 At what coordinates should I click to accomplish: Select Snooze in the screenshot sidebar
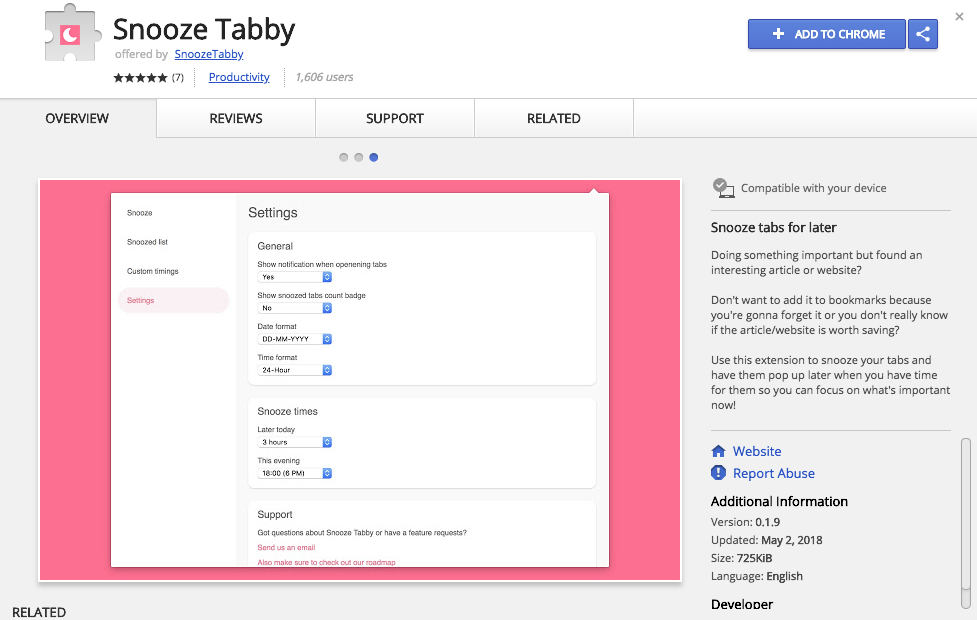(140, 213)
